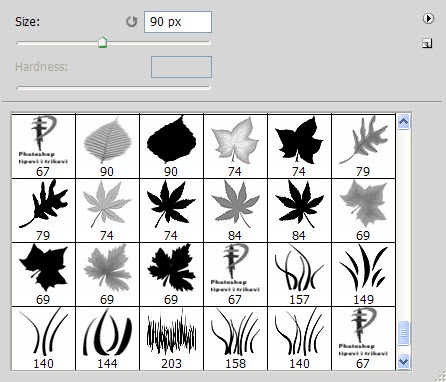Click the Size slider handle
The width and height of the screenshot is (446, 382).
pos(103,42)
